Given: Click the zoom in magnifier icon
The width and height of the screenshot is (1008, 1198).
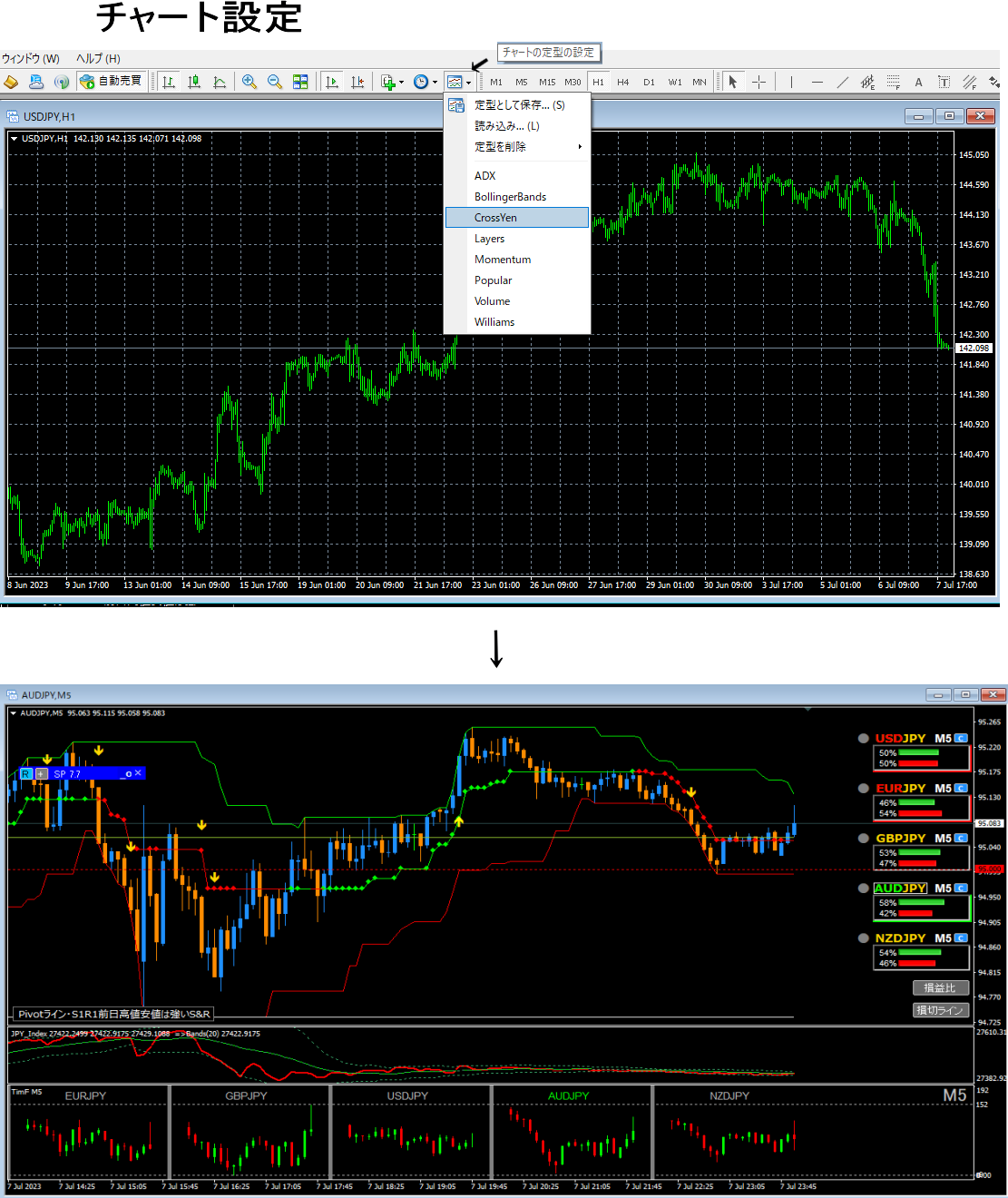Looking at the screenshot, I should (249, 82).
